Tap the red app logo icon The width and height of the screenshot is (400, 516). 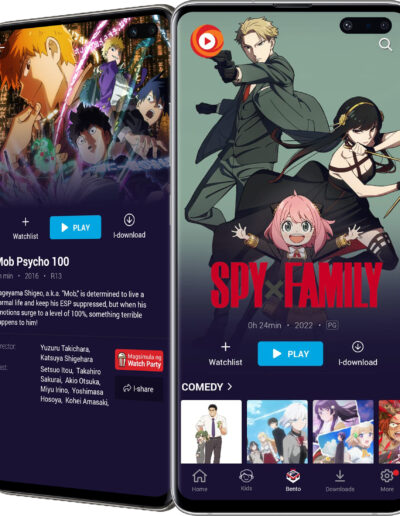(207, 41)
